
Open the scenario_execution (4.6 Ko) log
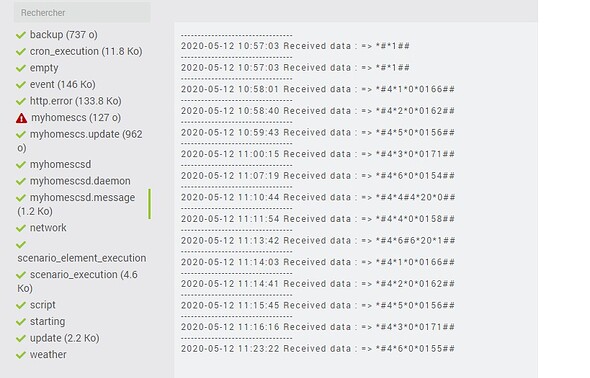click(x=78, y=281)
